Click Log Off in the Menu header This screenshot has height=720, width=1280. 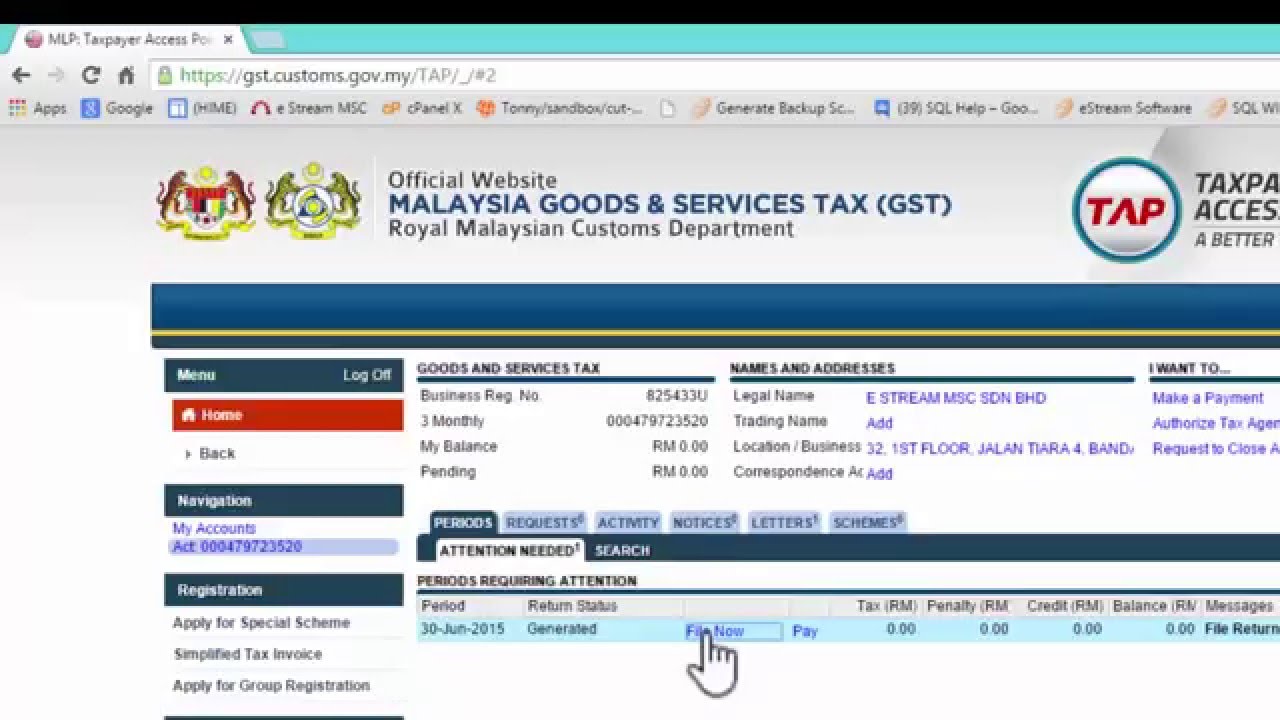(x=367, y=375)
